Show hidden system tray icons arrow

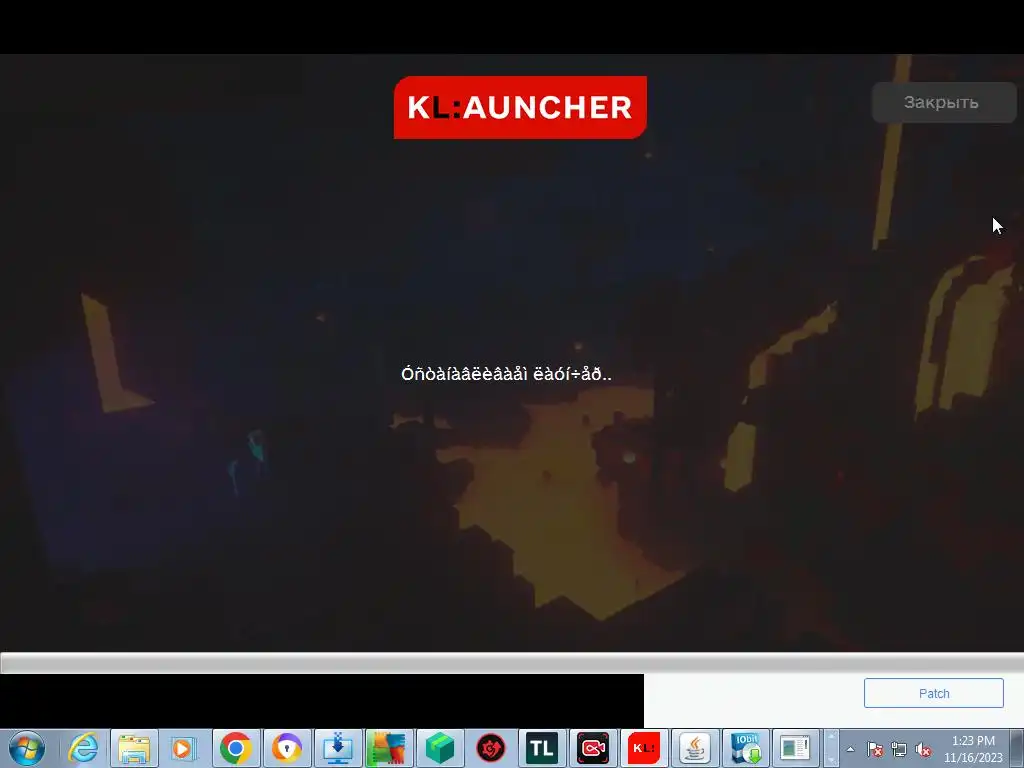pos(850,749)
